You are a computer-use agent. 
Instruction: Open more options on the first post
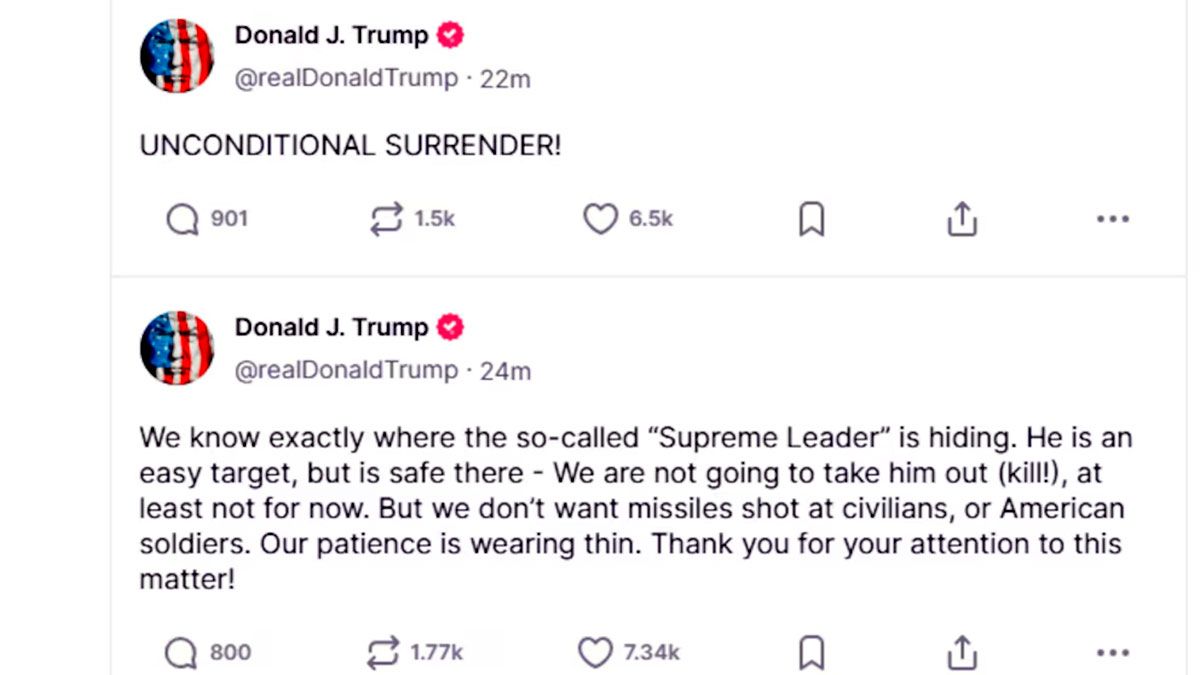click(x=1112, y=219)
